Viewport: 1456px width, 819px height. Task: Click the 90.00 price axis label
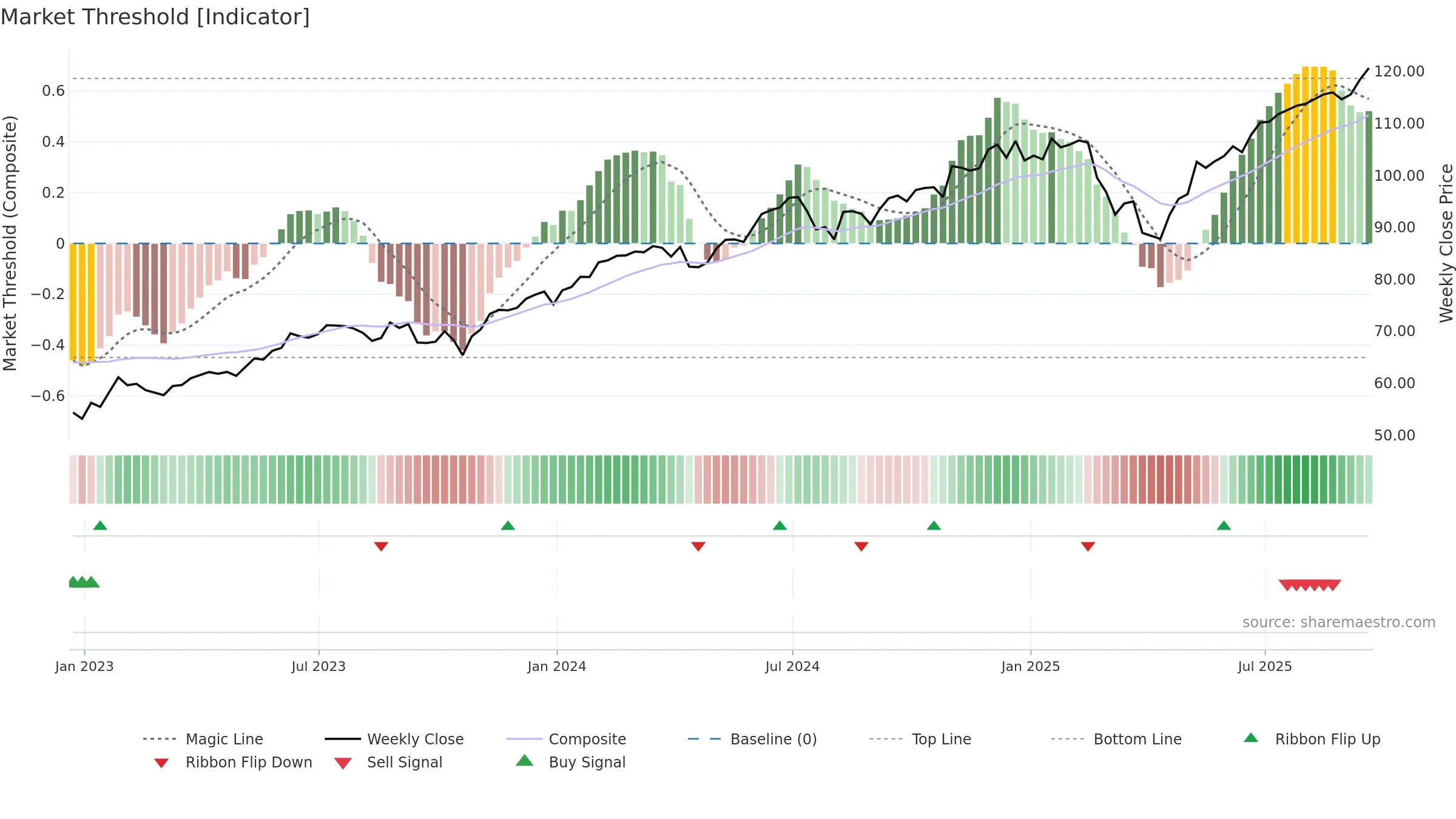pos(1395,227)
